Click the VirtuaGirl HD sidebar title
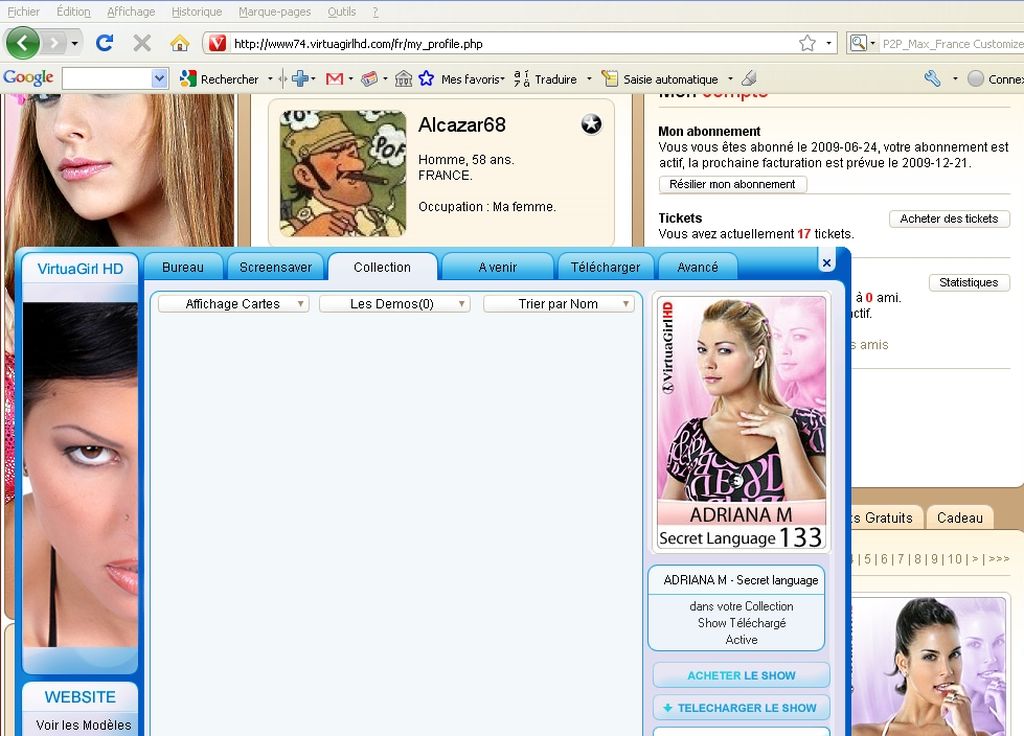Image resolution: width=1024 pixels, height=736 pixels. [80, 268]
